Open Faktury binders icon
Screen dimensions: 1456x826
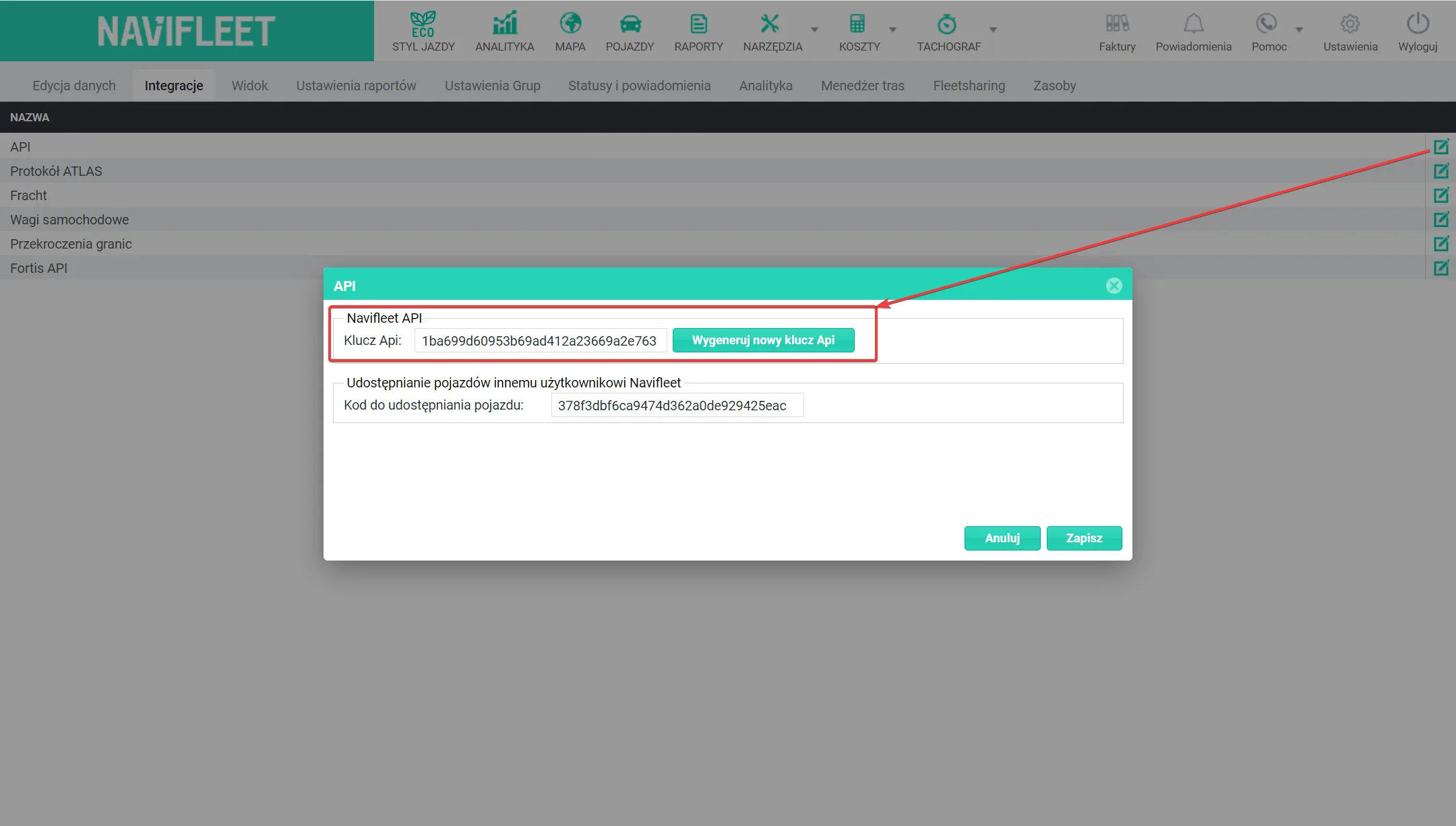1118,24
